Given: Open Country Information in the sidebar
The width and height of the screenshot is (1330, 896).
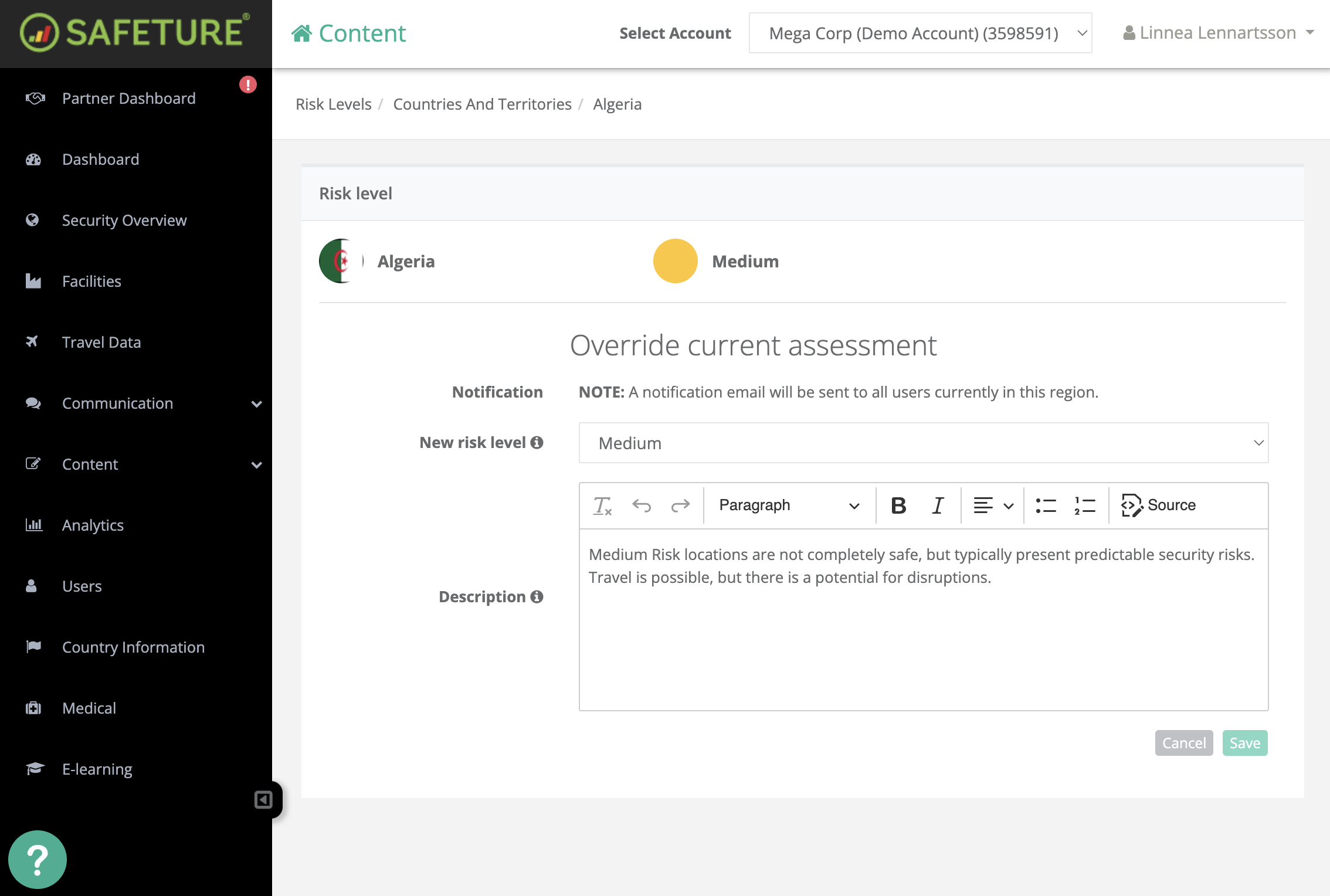Looking at the screenshot, I should point(133,647).
